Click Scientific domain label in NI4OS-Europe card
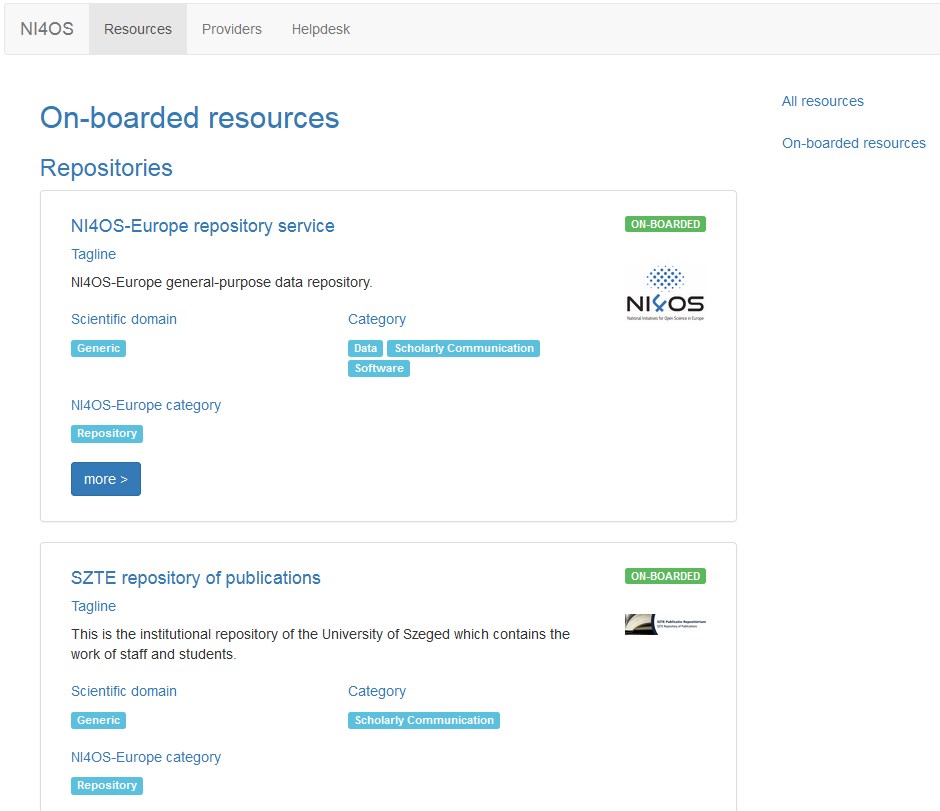The image size is (940, 811). 124,319
